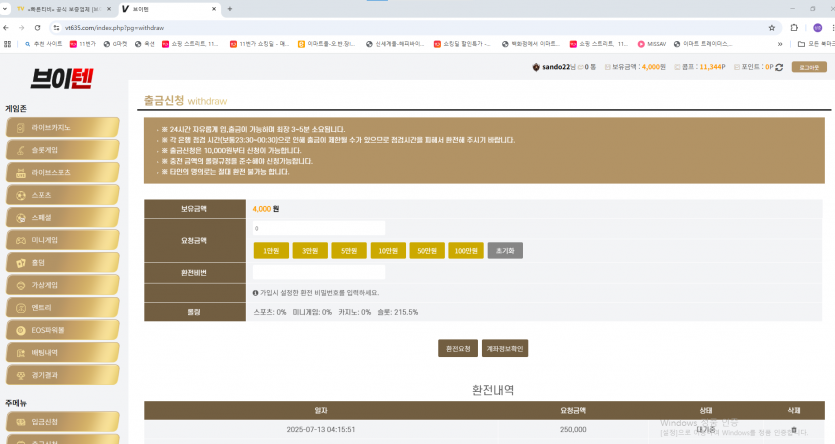This screenshot has width=835, height=444.
Task: Reset the amount with 초기화 button
Action: (x=505, y=251)
